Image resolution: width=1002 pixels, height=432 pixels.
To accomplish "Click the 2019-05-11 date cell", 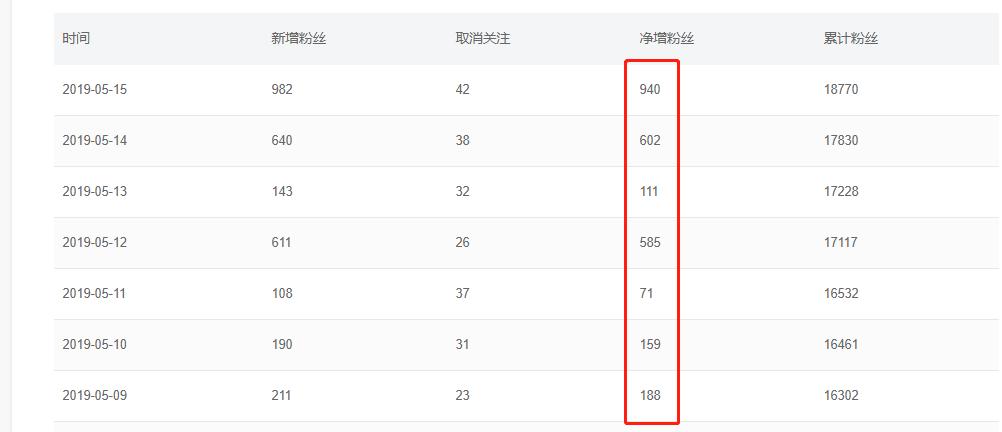I will (95, 294).
